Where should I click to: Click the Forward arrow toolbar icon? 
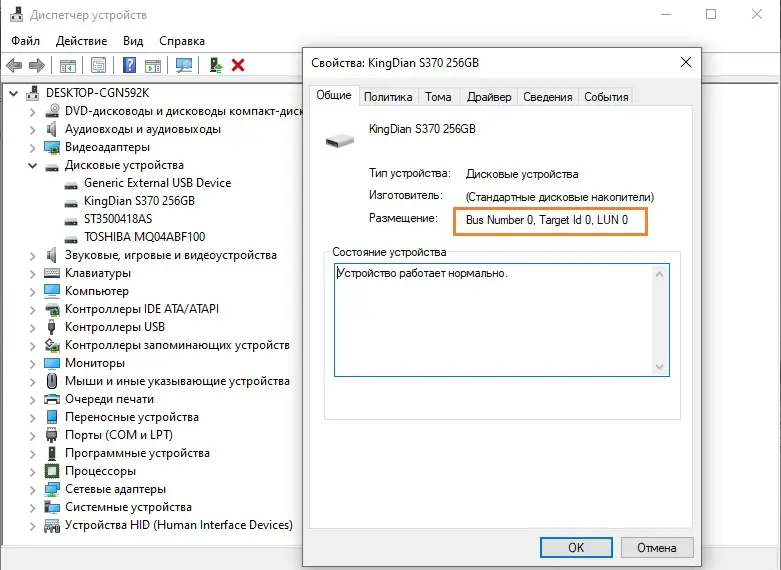click(37, 65)
